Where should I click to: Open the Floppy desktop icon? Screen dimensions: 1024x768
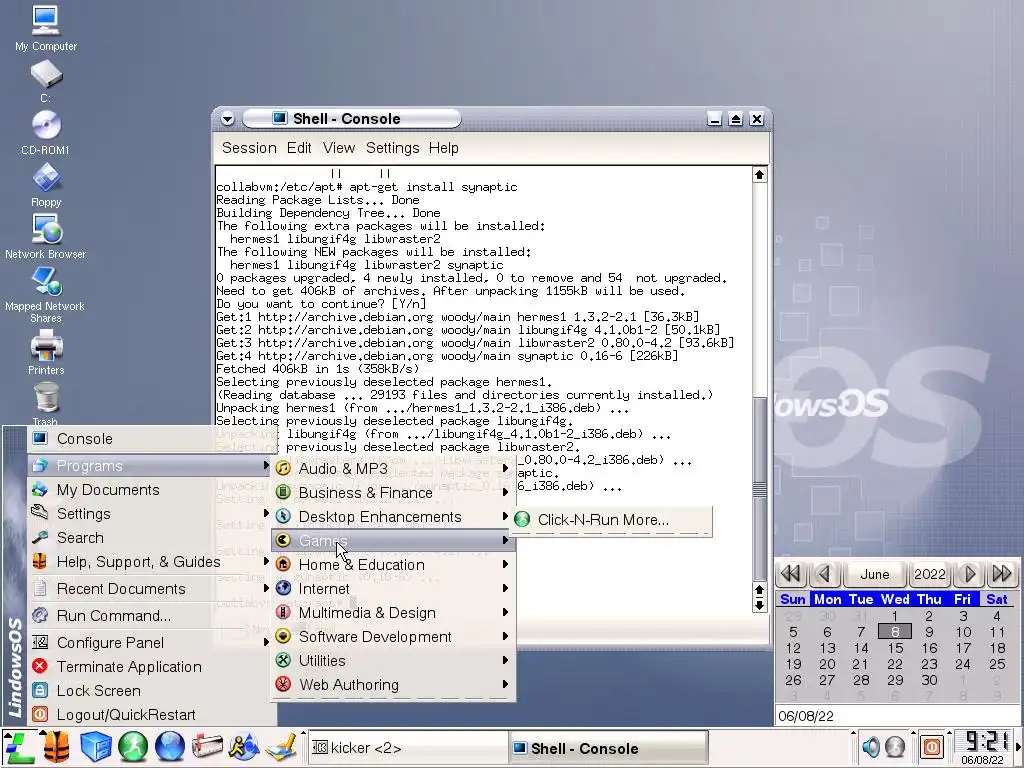tap(46, 185)
